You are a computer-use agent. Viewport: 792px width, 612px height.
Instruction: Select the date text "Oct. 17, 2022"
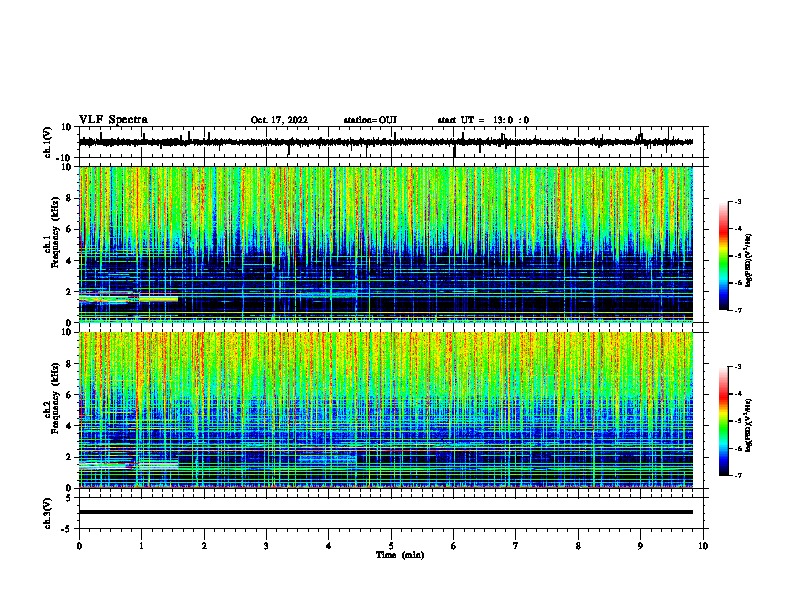click(279, 120)
